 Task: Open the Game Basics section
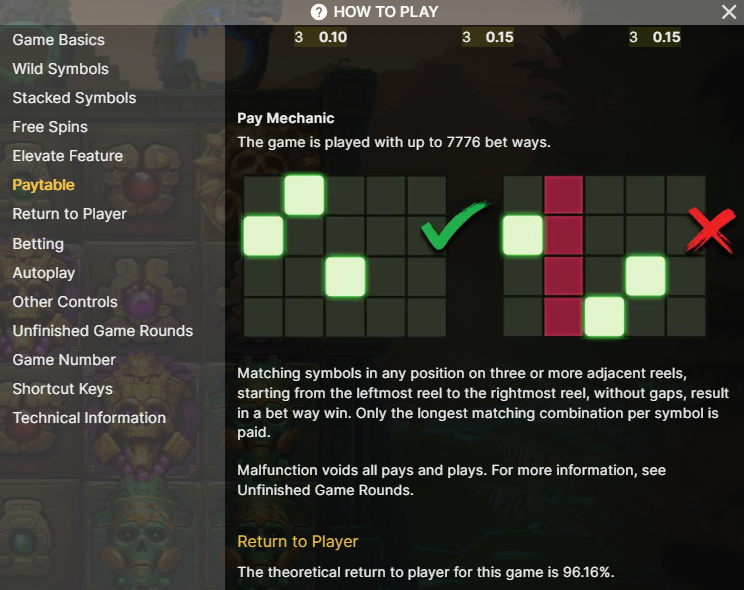pos(58,40)
